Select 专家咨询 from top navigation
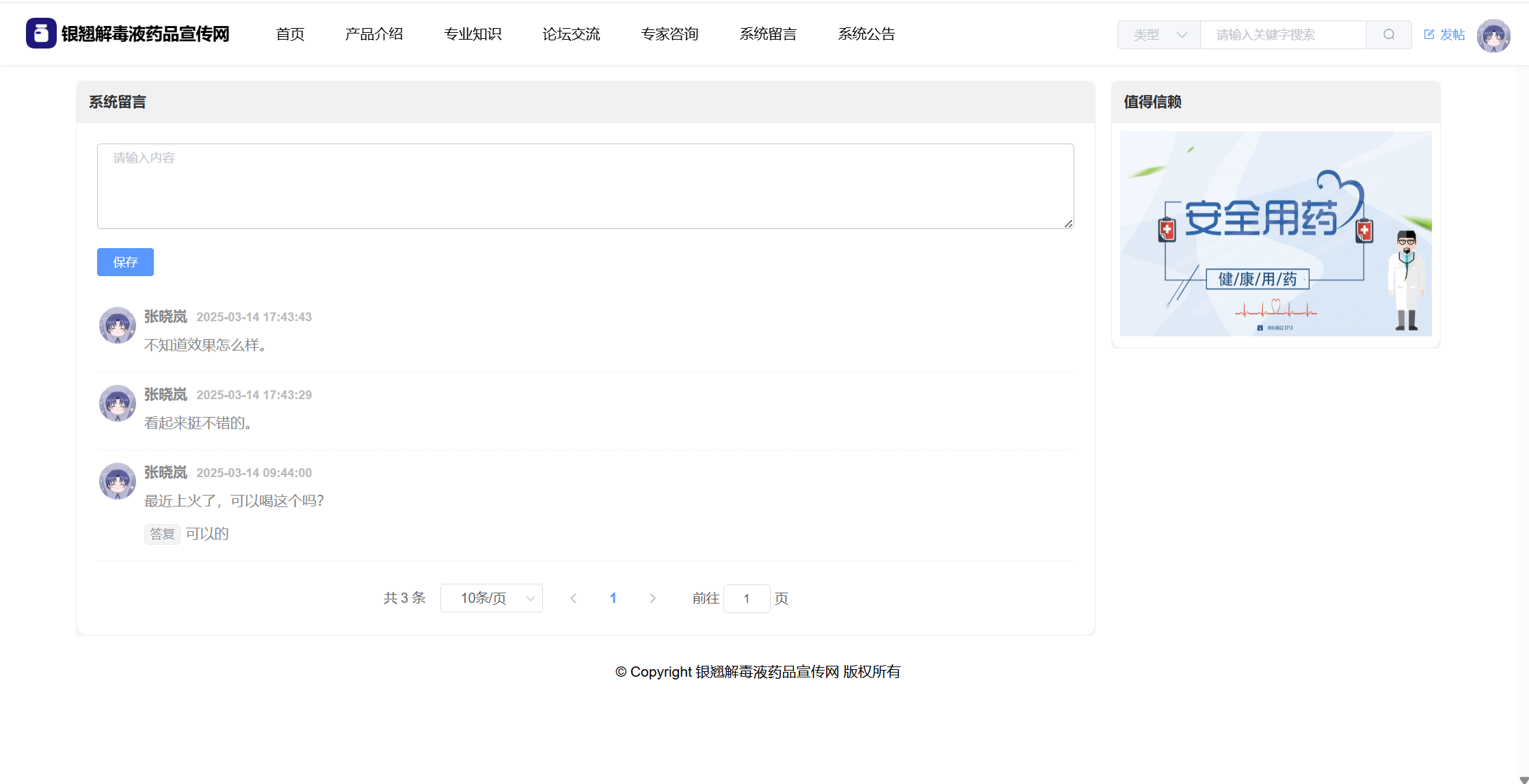This screenshot has width=1529, height=784. click(x=669, y=34)
